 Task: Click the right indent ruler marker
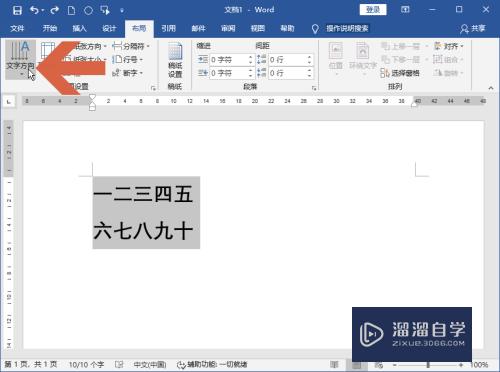(414, 105)
